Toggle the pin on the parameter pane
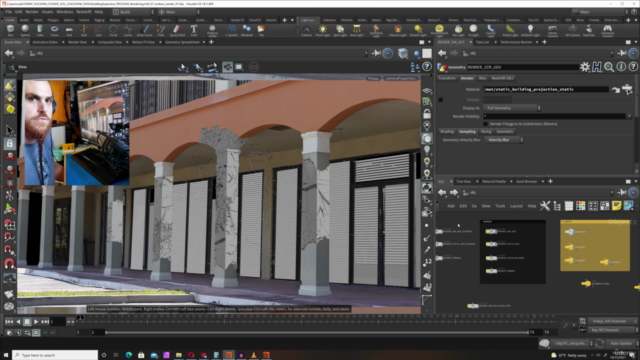The width and height of the screenshot is (640, 360). tap(622, 53)
